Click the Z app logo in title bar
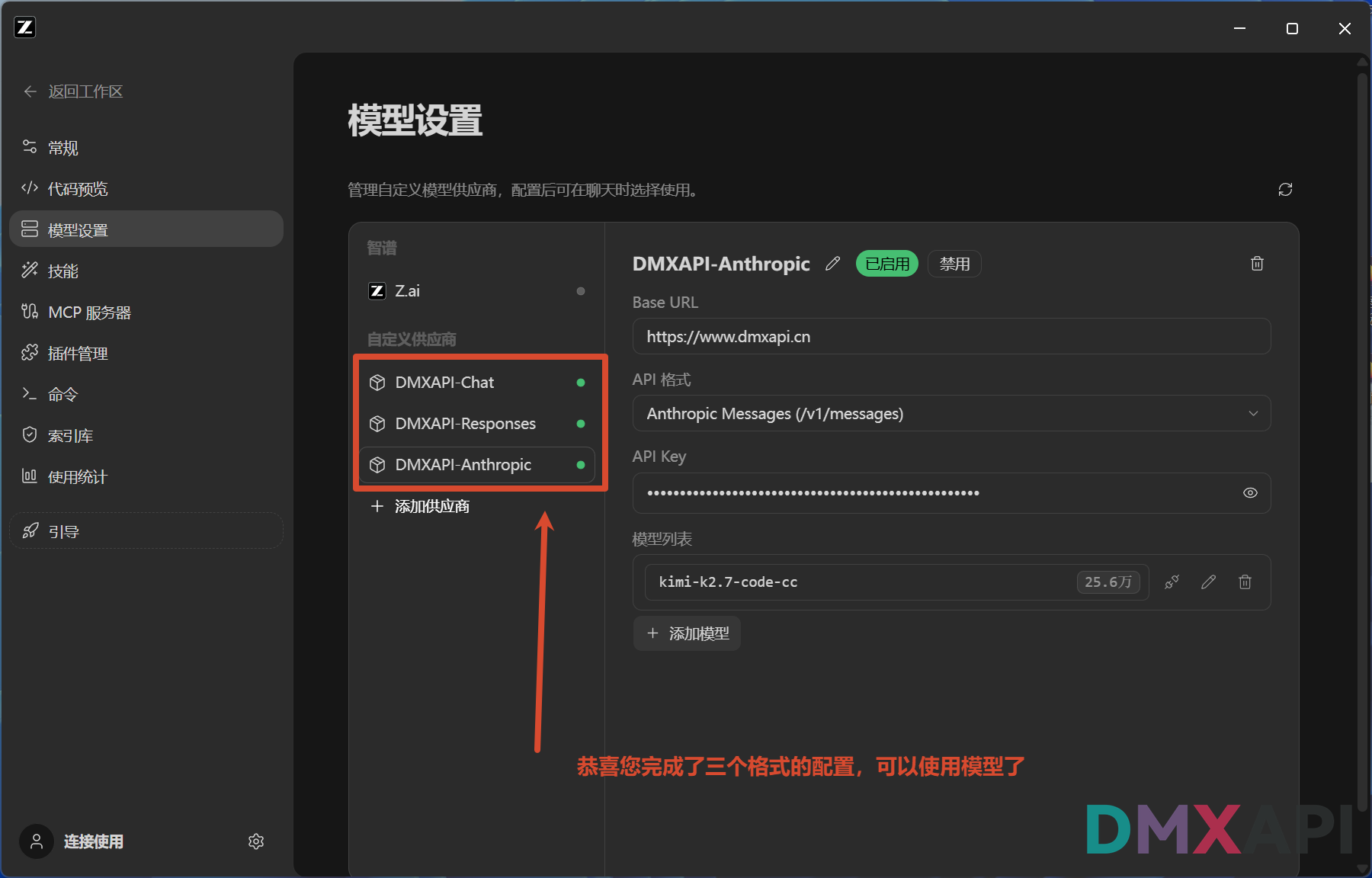Screen dimensions: 1372x878 click(25, 27)
